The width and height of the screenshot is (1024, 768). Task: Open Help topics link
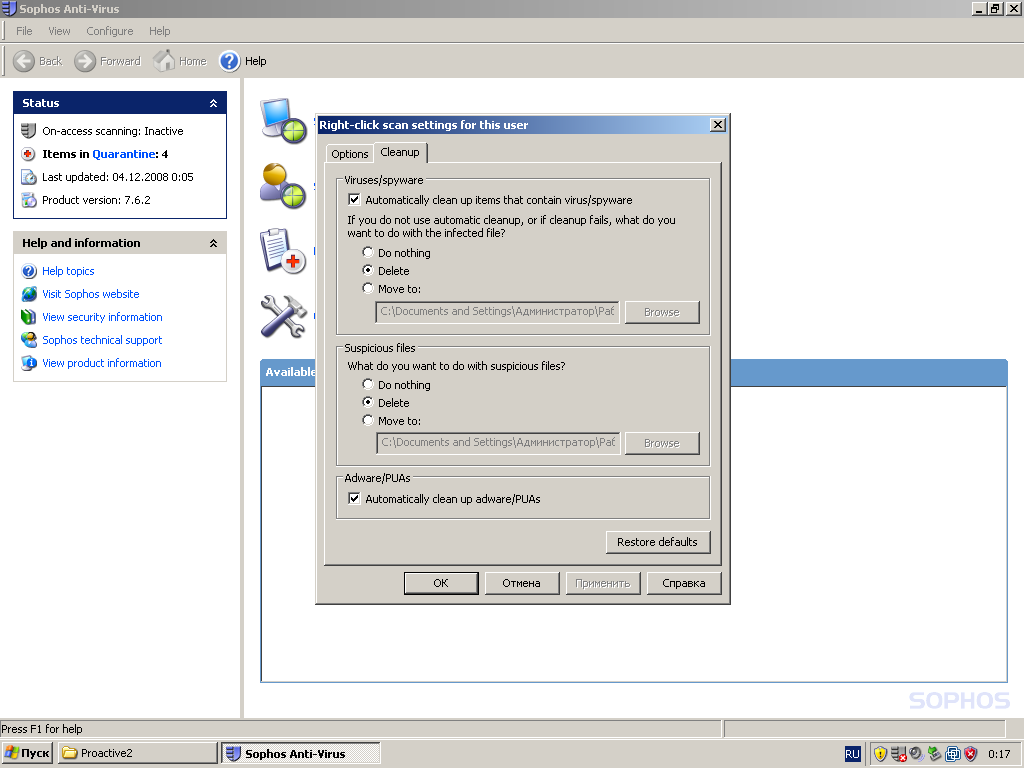(68, 271)
